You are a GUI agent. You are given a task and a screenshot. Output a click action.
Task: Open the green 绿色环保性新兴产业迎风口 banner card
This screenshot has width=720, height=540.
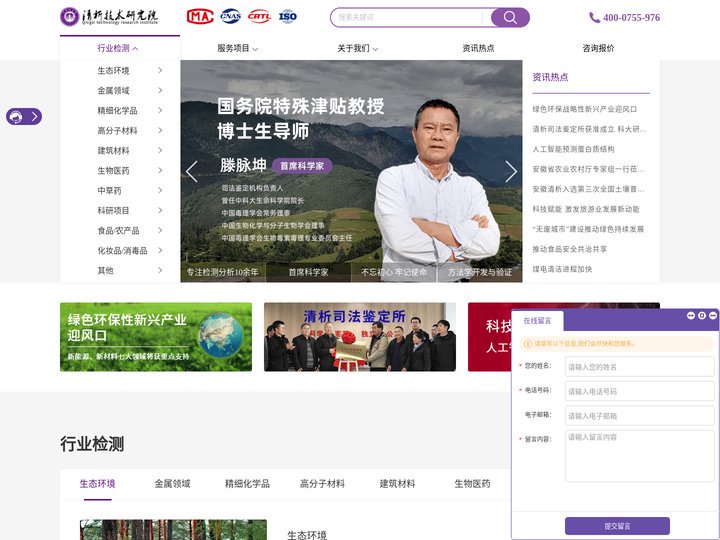coord(156,337)
